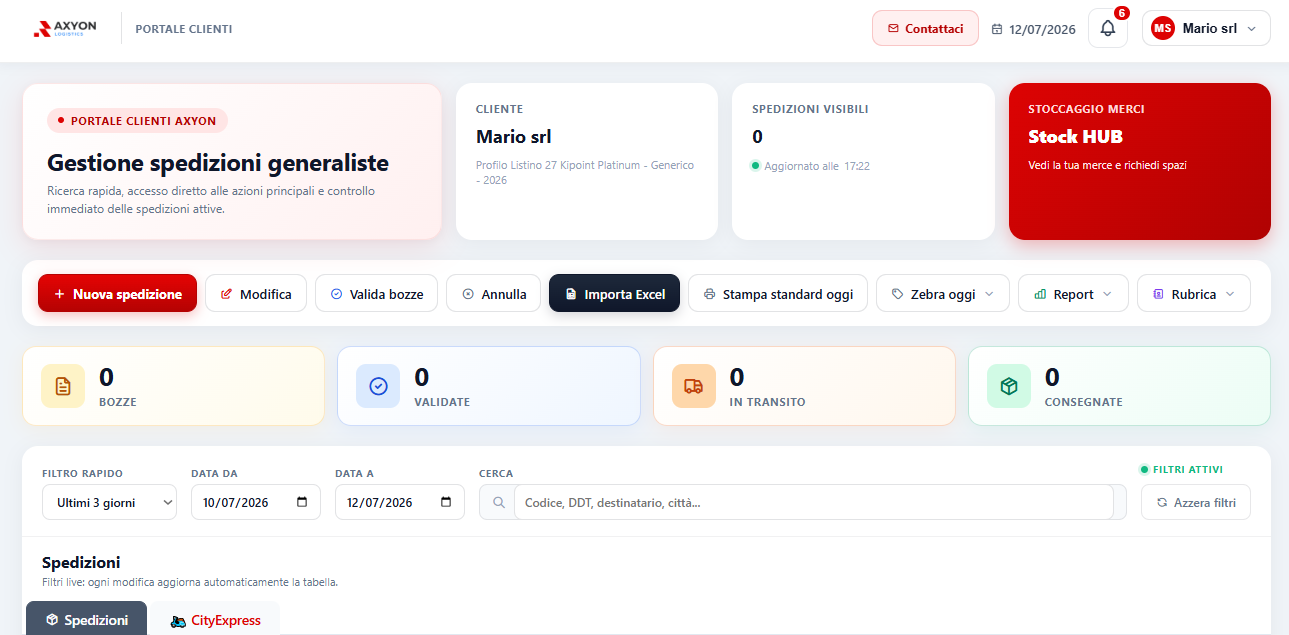Click the tag icon in Zebra oggi

897,294
